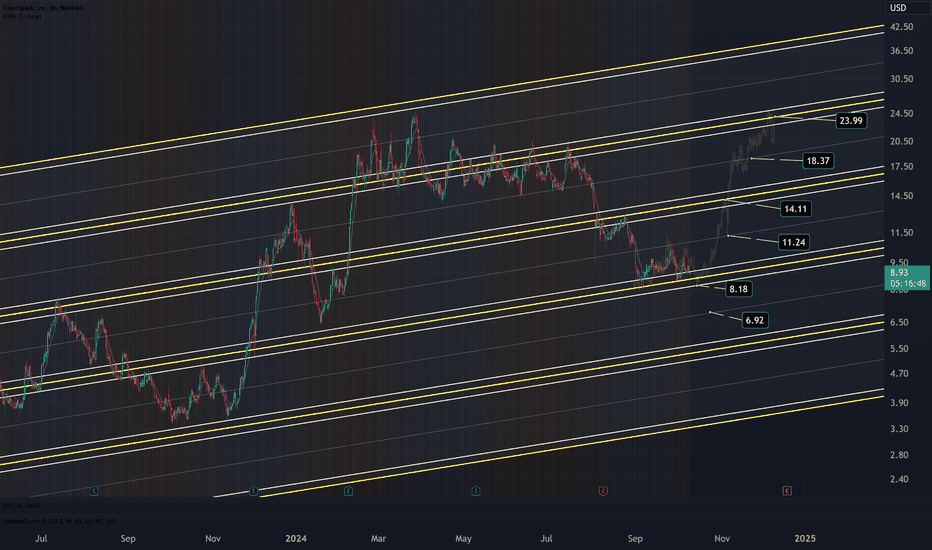Click 30.50 on the price scale

click(x=902, y=79)
